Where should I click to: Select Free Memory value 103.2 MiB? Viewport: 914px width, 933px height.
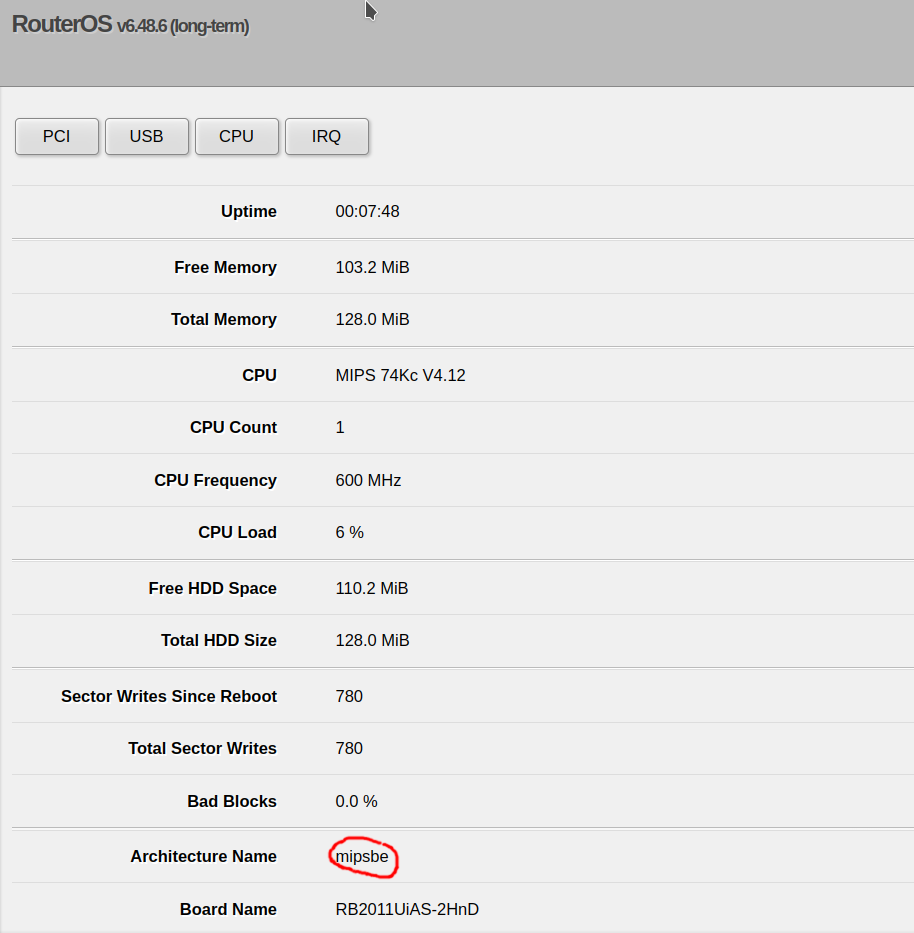point(372,267)
